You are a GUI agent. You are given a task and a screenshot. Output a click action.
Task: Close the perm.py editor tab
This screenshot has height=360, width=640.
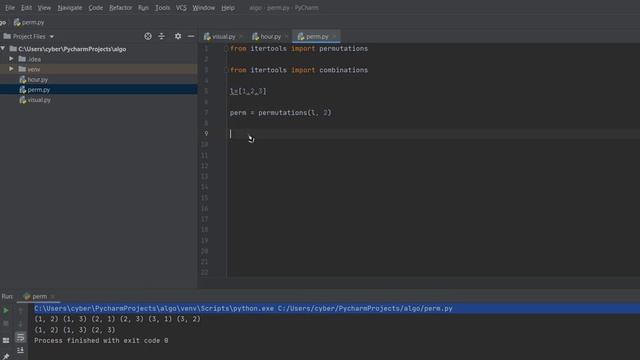click(334, 36)
